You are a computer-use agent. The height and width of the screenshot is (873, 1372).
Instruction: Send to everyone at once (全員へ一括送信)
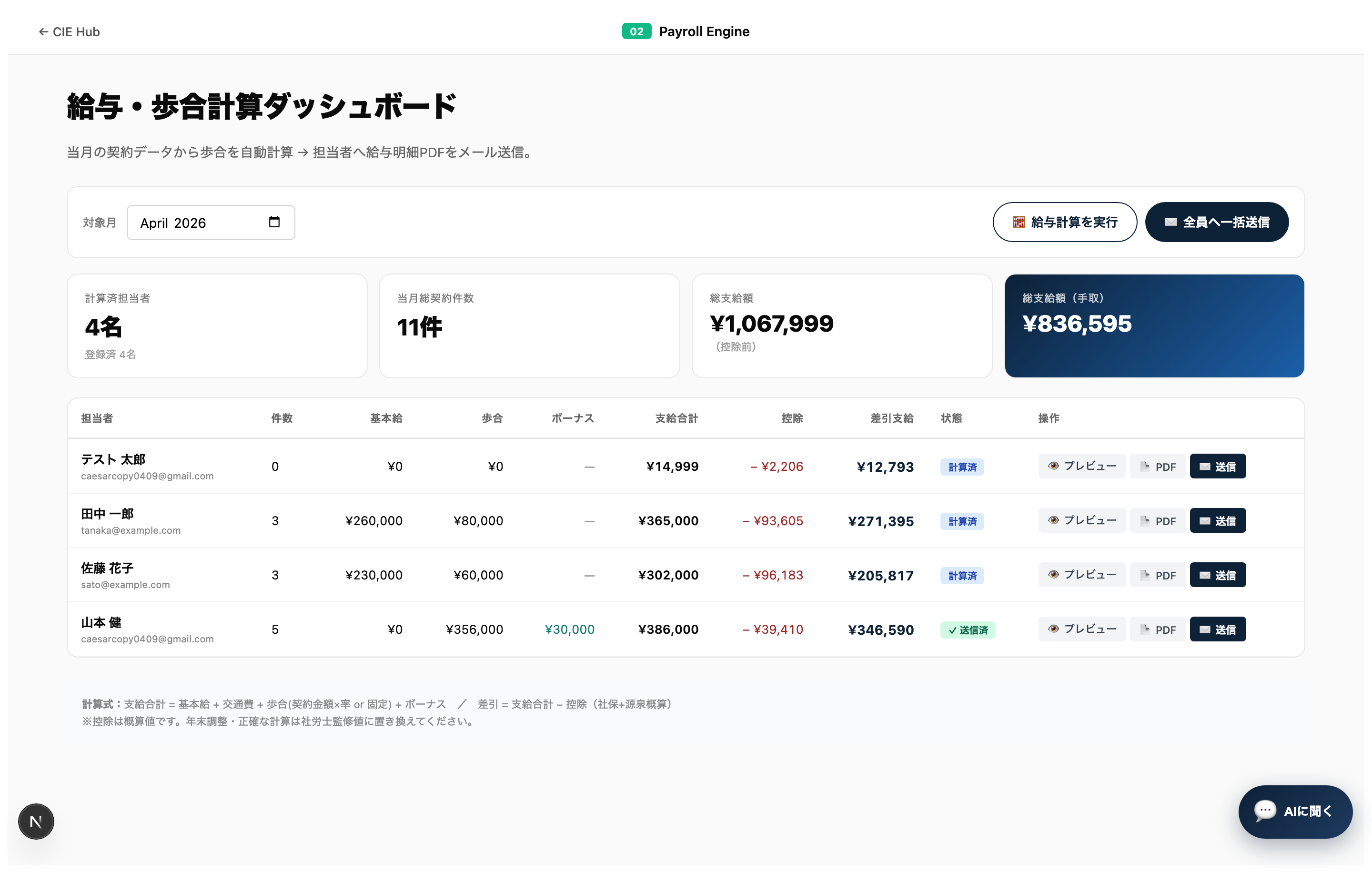[1216, 222]
